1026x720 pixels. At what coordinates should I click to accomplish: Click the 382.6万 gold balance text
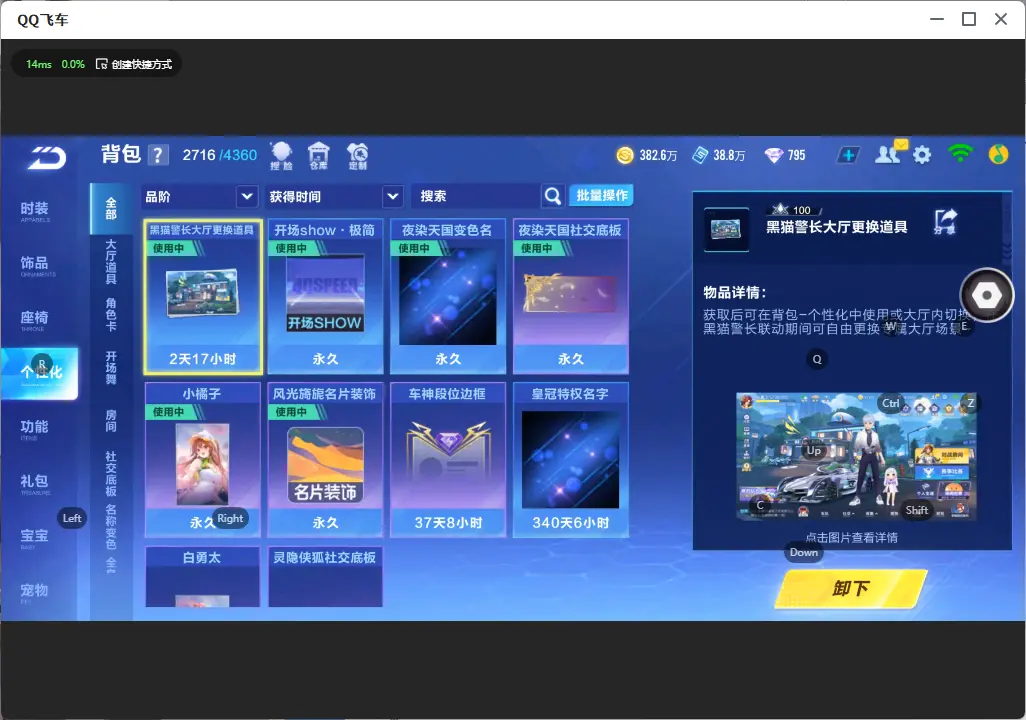[x=658, y=155]
